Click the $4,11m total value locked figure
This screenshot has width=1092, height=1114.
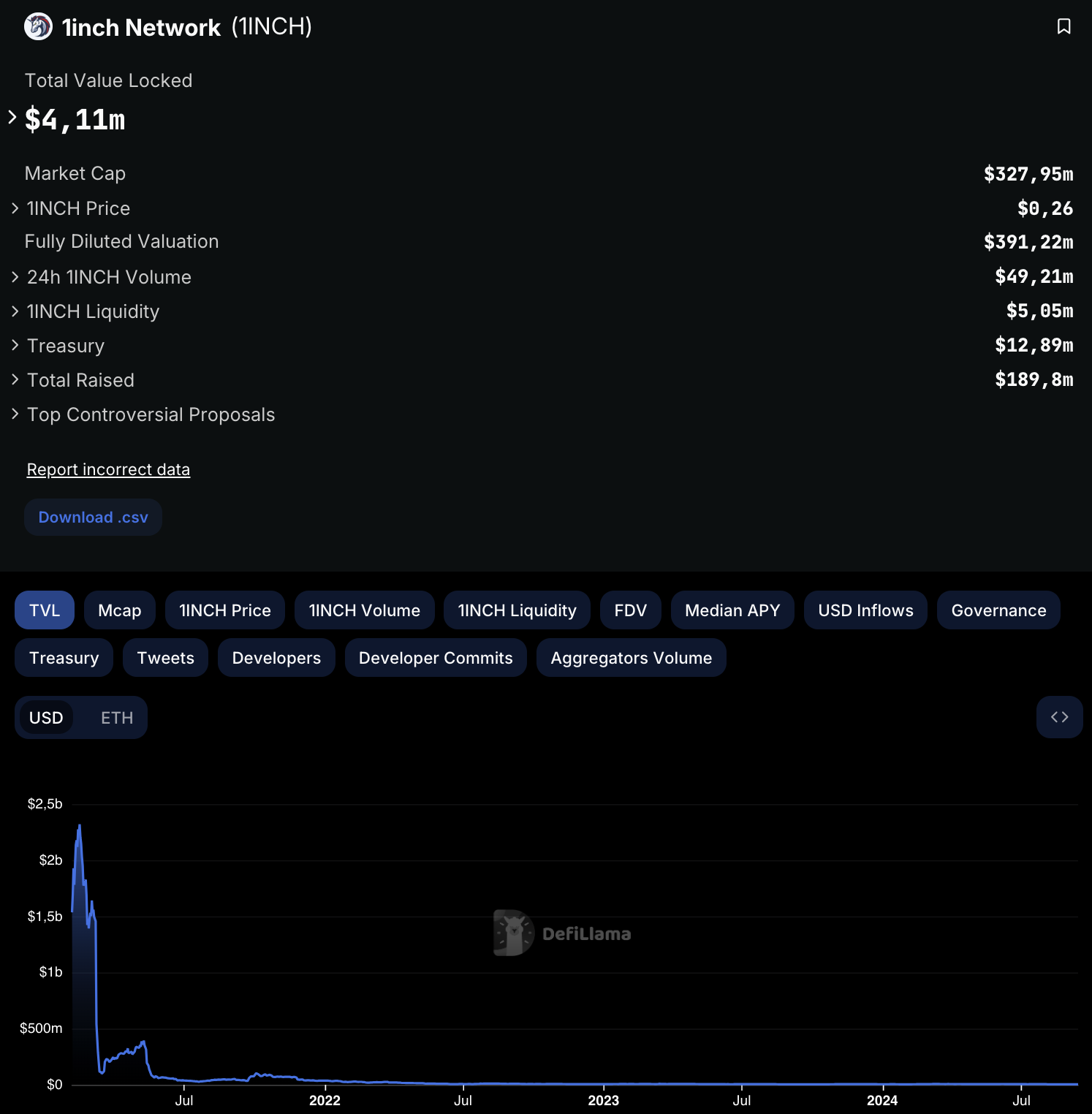(75, 119)
